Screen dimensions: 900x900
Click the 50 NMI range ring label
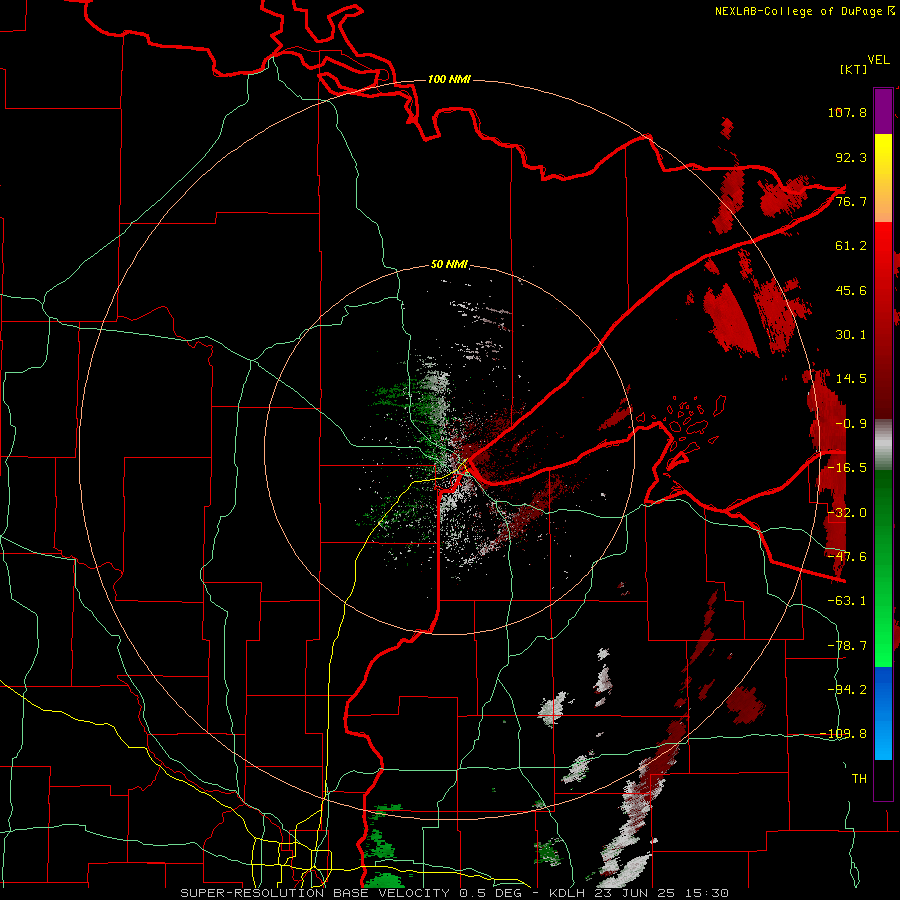tap(449, 265)
